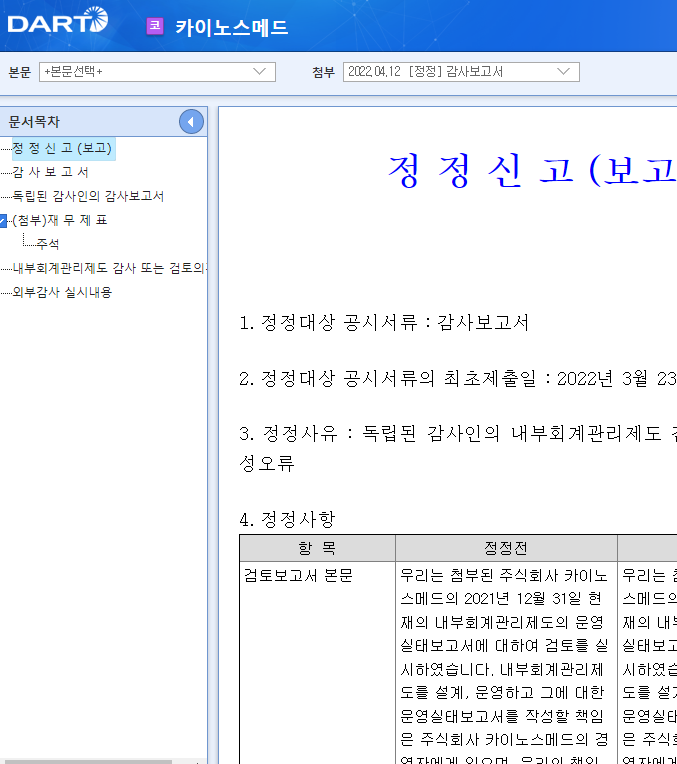Click the 카이노스메드 company name
The image size is (677, 764).
tap(232, 27)
